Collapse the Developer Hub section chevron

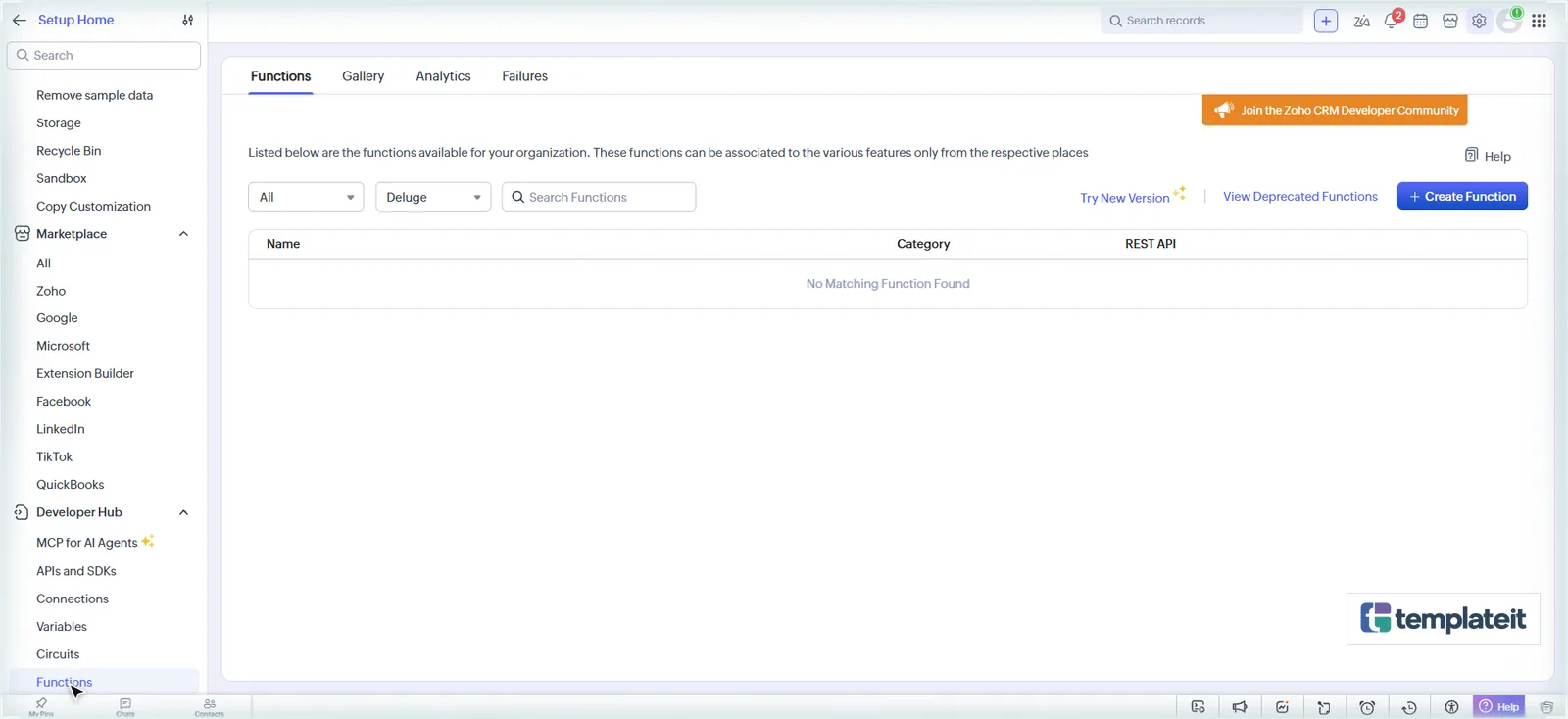[x=183, y=512]
